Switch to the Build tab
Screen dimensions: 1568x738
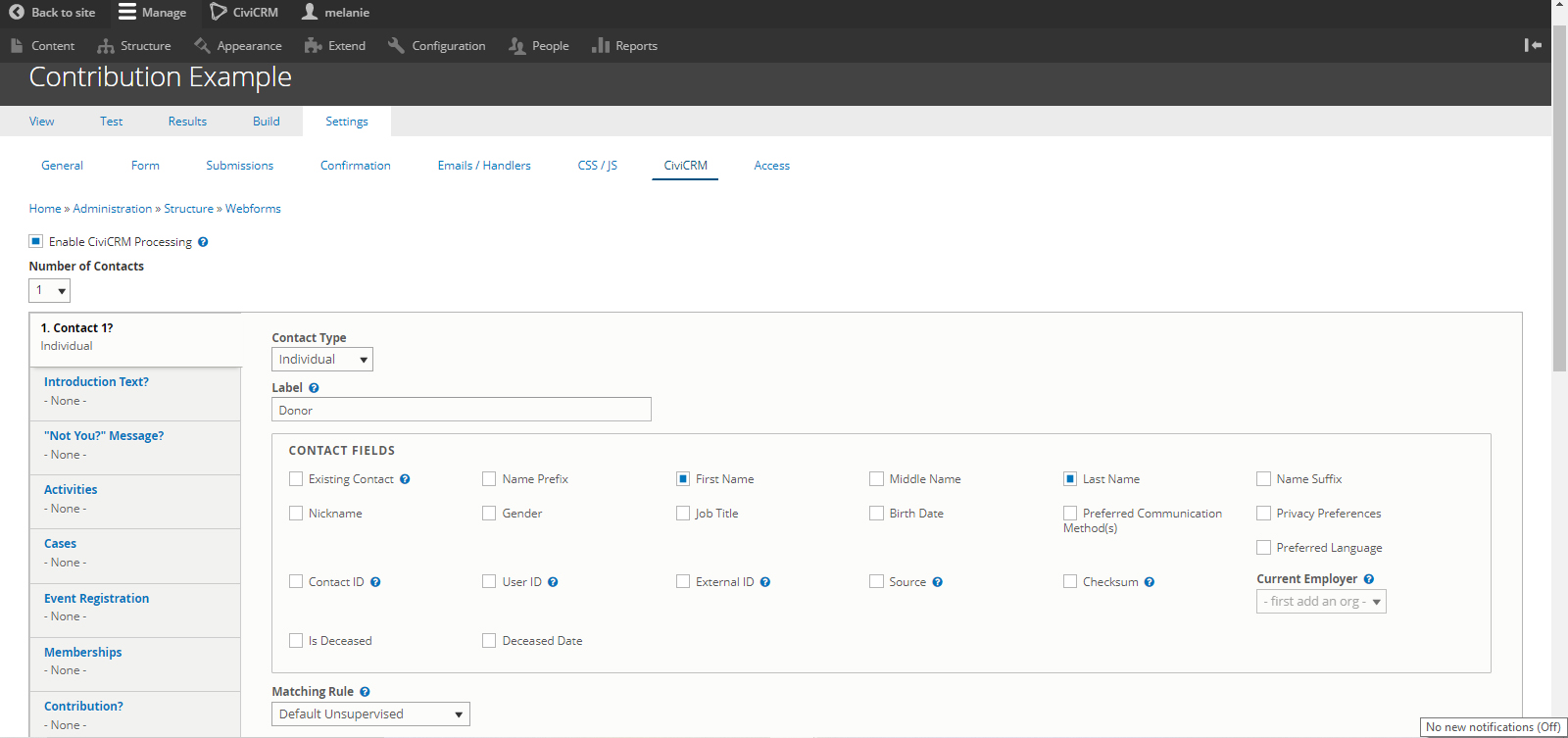click(267, 122)
